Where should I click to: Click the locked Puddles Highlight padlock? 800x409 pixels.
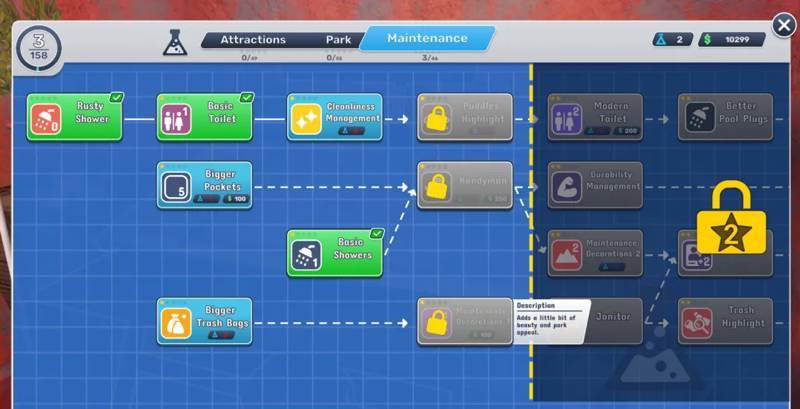[436, 119]
